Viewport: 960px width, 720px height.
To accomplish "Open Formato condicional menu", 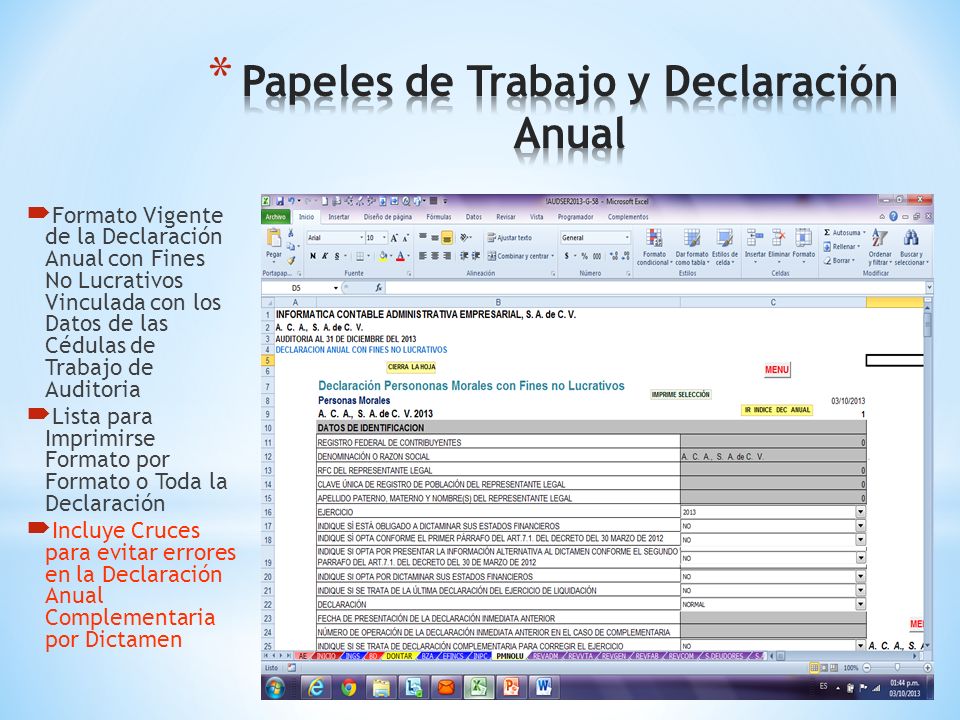I will click(x=654, y=247).
